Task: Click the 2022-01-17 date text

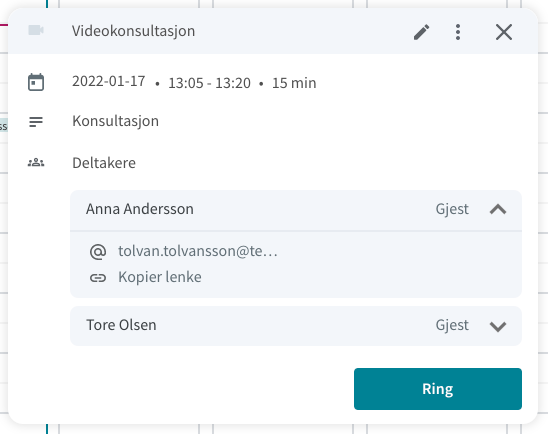Action: coord(109,81)
